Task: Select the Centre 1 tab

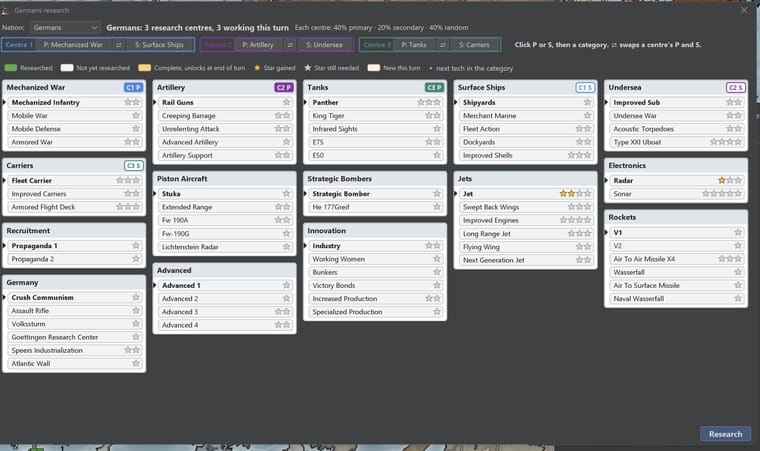Action: [x=19, y=45]
